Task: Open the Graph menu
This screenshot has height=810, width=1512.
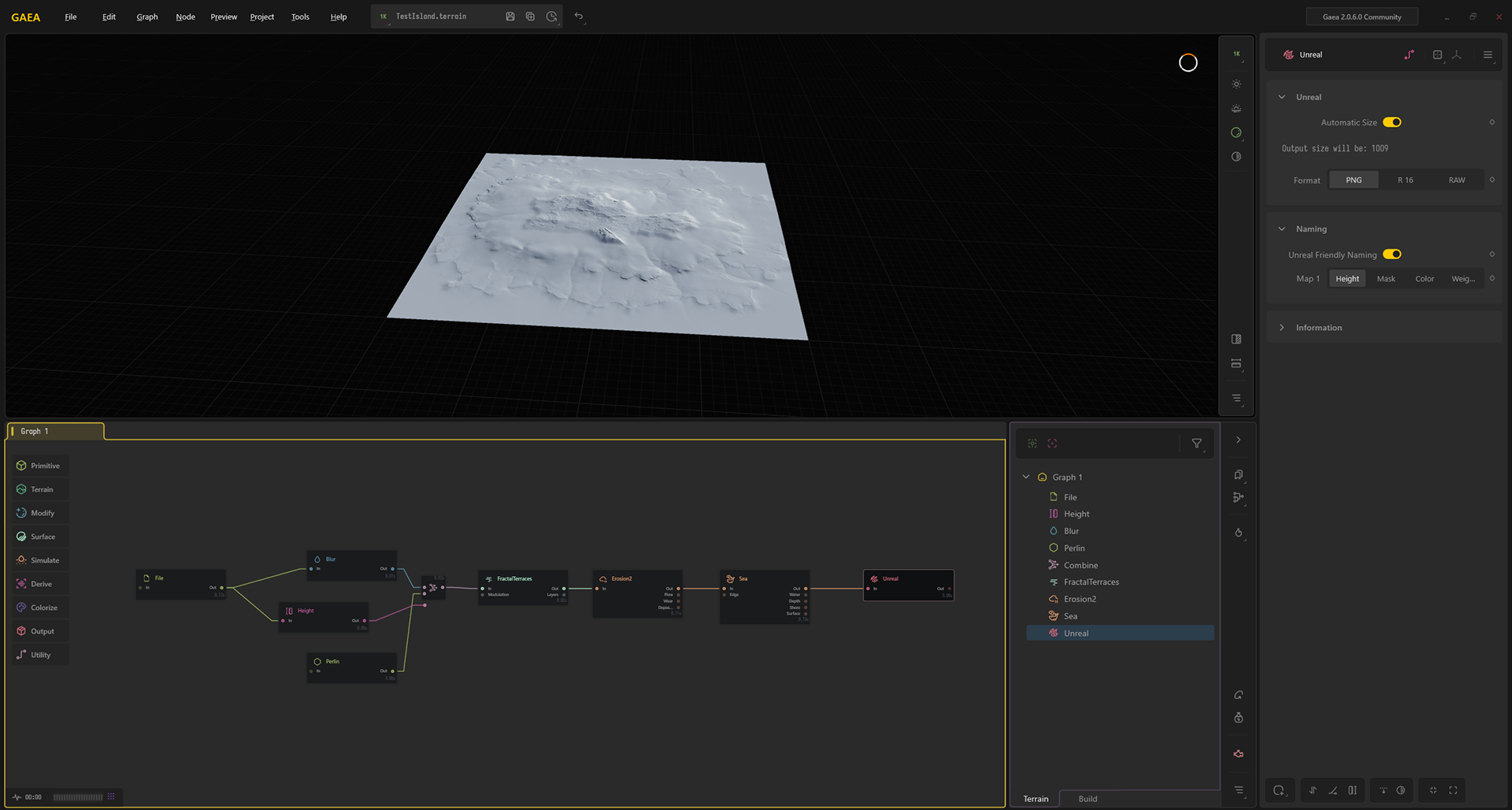Action: click(146, 17)
